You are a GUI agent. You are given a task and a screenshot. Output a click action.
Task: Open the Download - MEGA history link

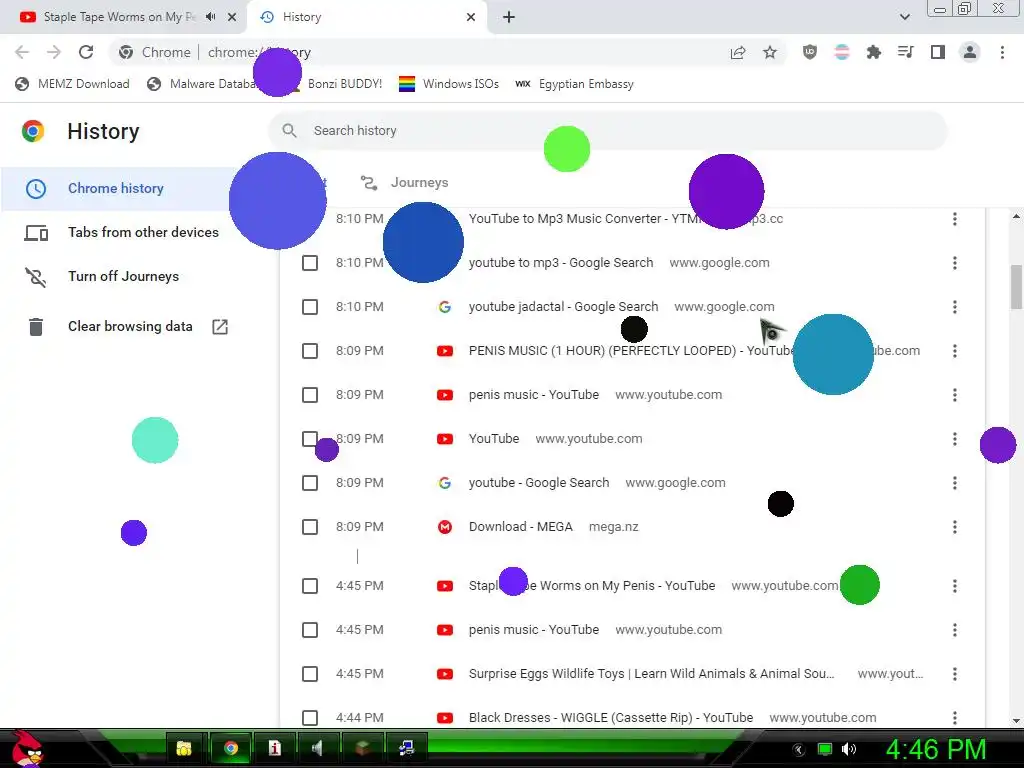(x=520, y=527)
